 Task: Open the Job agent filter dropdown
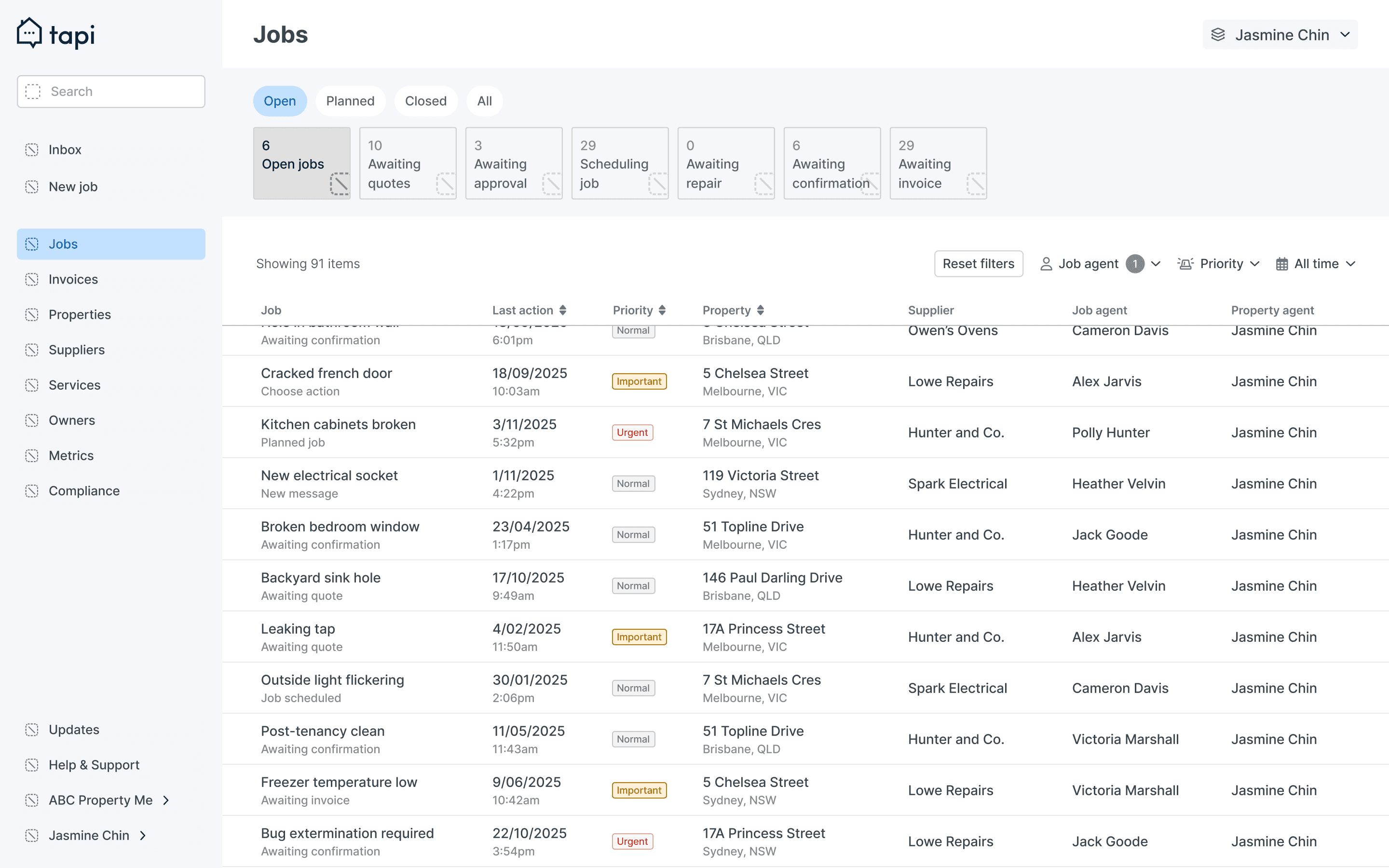[x=1100, y=263]
